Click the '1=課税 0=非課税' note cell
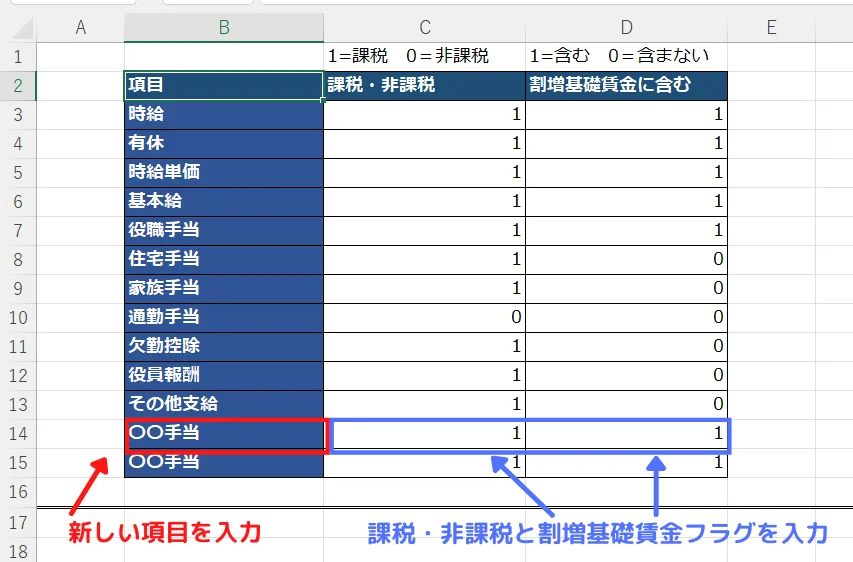Screen dimensions: 853x562 coord(425,56)
